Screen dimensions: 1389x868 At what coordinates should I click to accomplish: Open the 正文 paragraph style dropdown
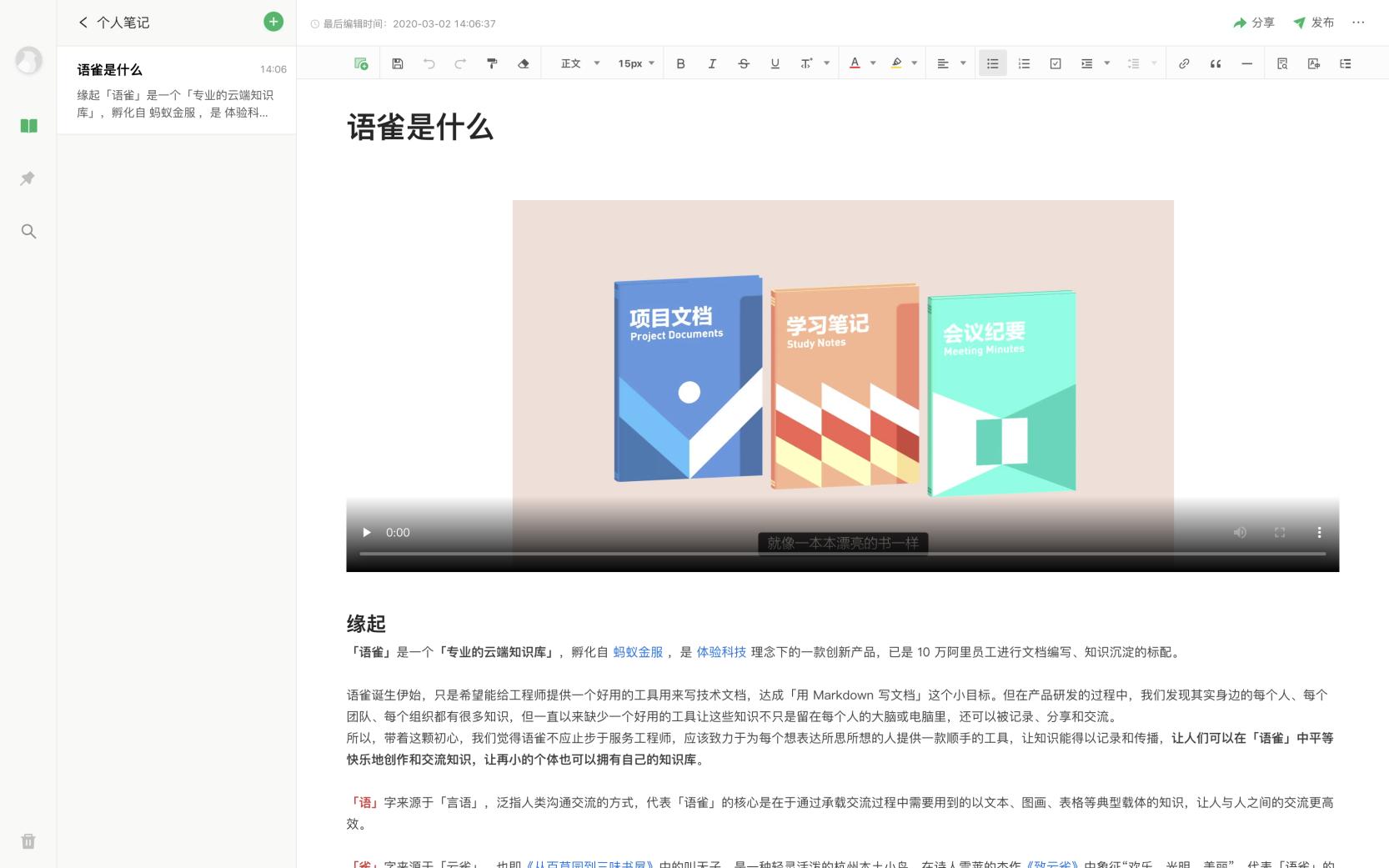point(580,63)
